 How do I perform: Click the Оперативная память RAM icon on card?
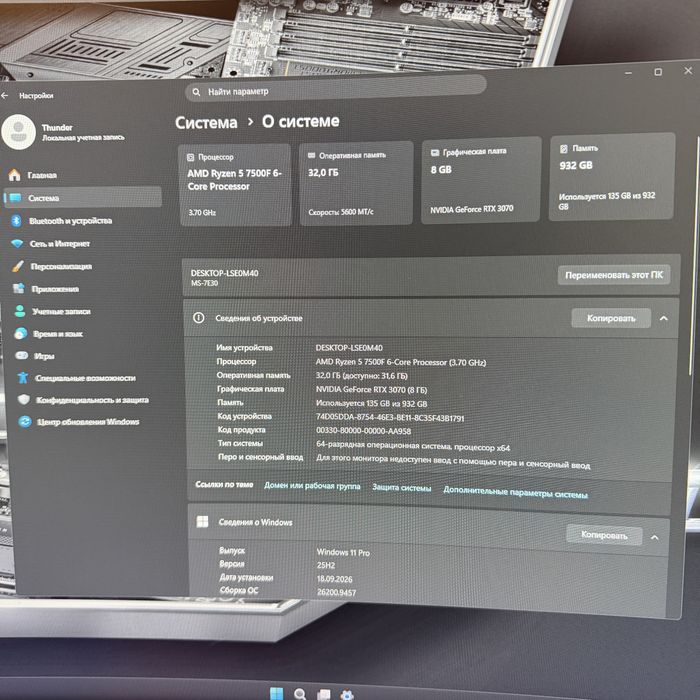tap(312, 155)
